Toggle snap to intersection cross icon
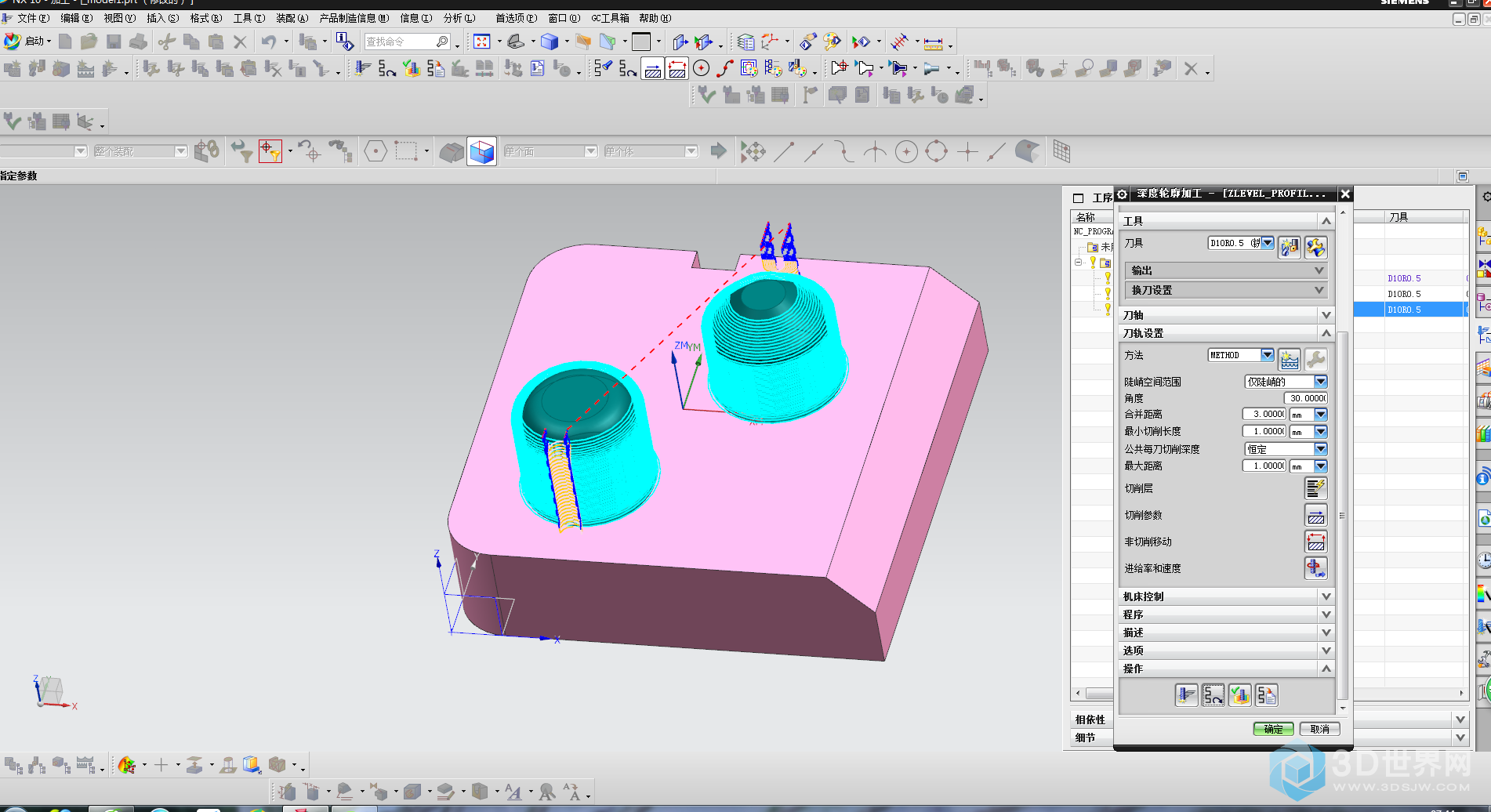 (x=967, y=152)
